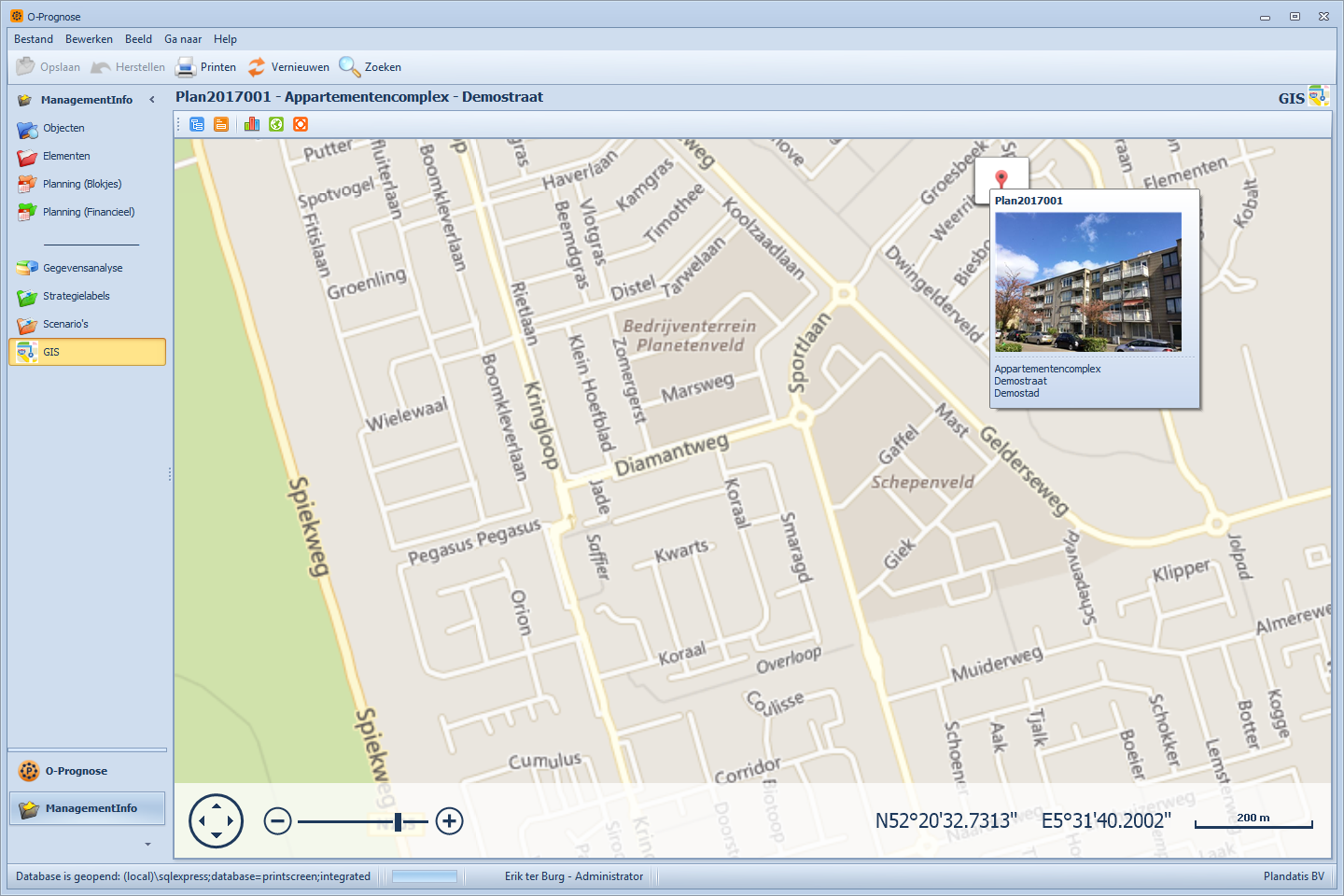Screen dimensions: 1344x896
Task: Open the bar chart toolbar icon
Action: pos(252,124)
